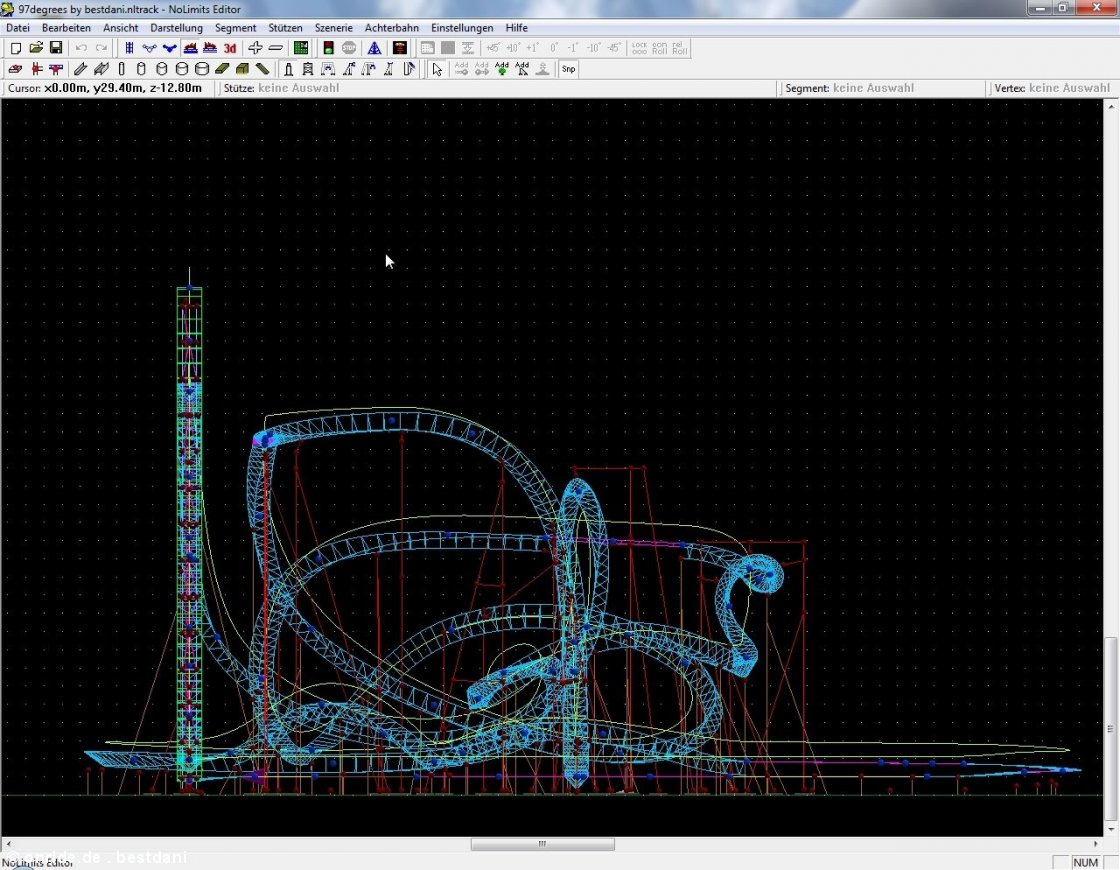The width and height of the screenshot is (1120, 870).
Task: Select the arrow pointer selection tool
Action: [437, 69]
